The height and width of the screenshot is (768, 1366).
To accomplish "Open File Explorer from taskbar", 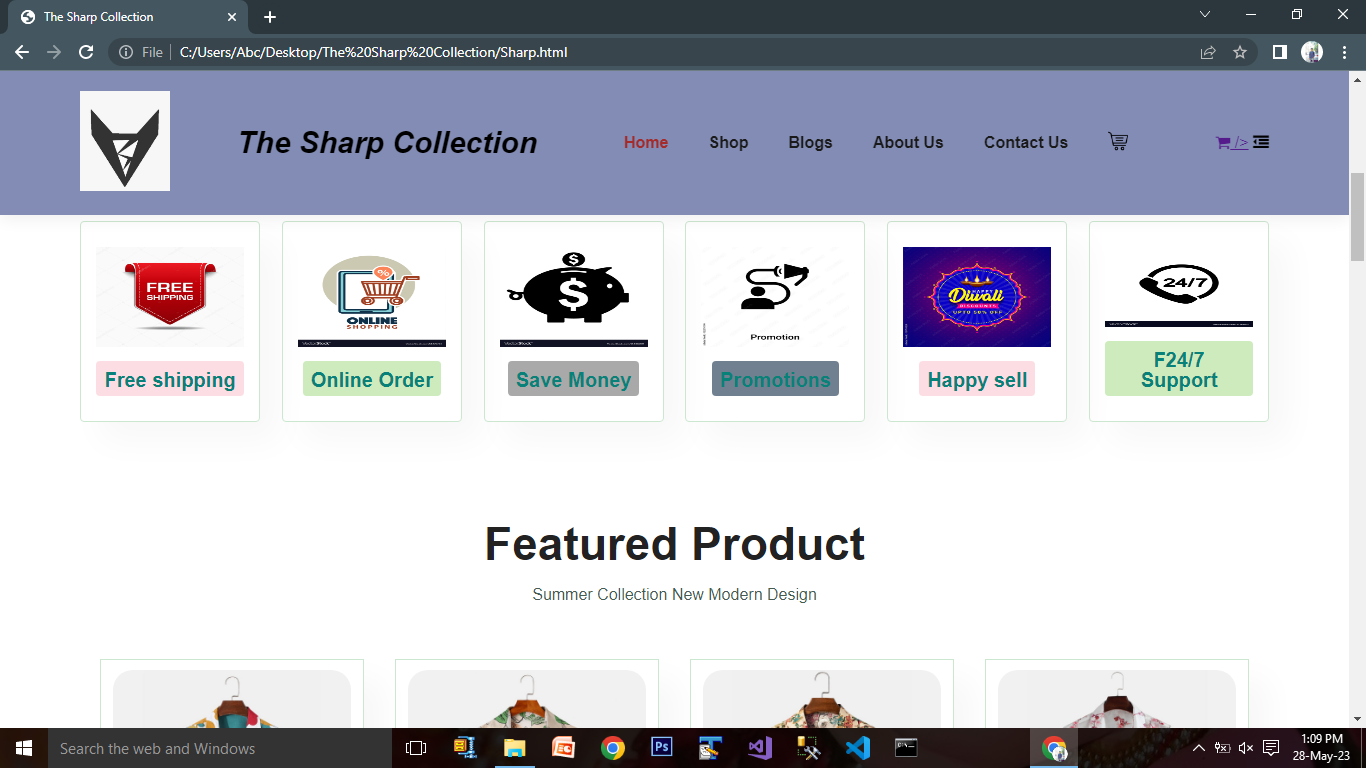I will click(x=514, y=748).
